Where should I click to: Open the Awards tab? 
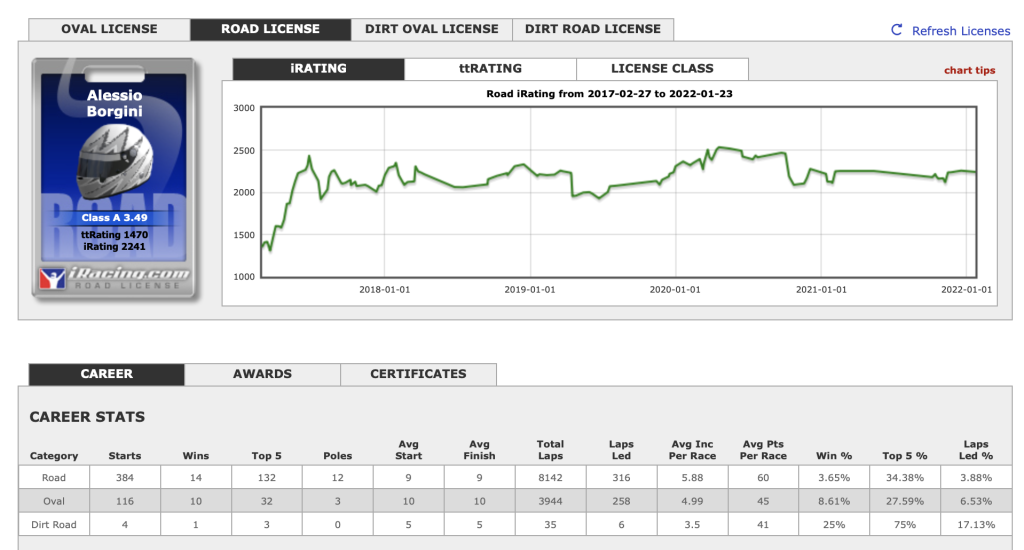point(263,374)
